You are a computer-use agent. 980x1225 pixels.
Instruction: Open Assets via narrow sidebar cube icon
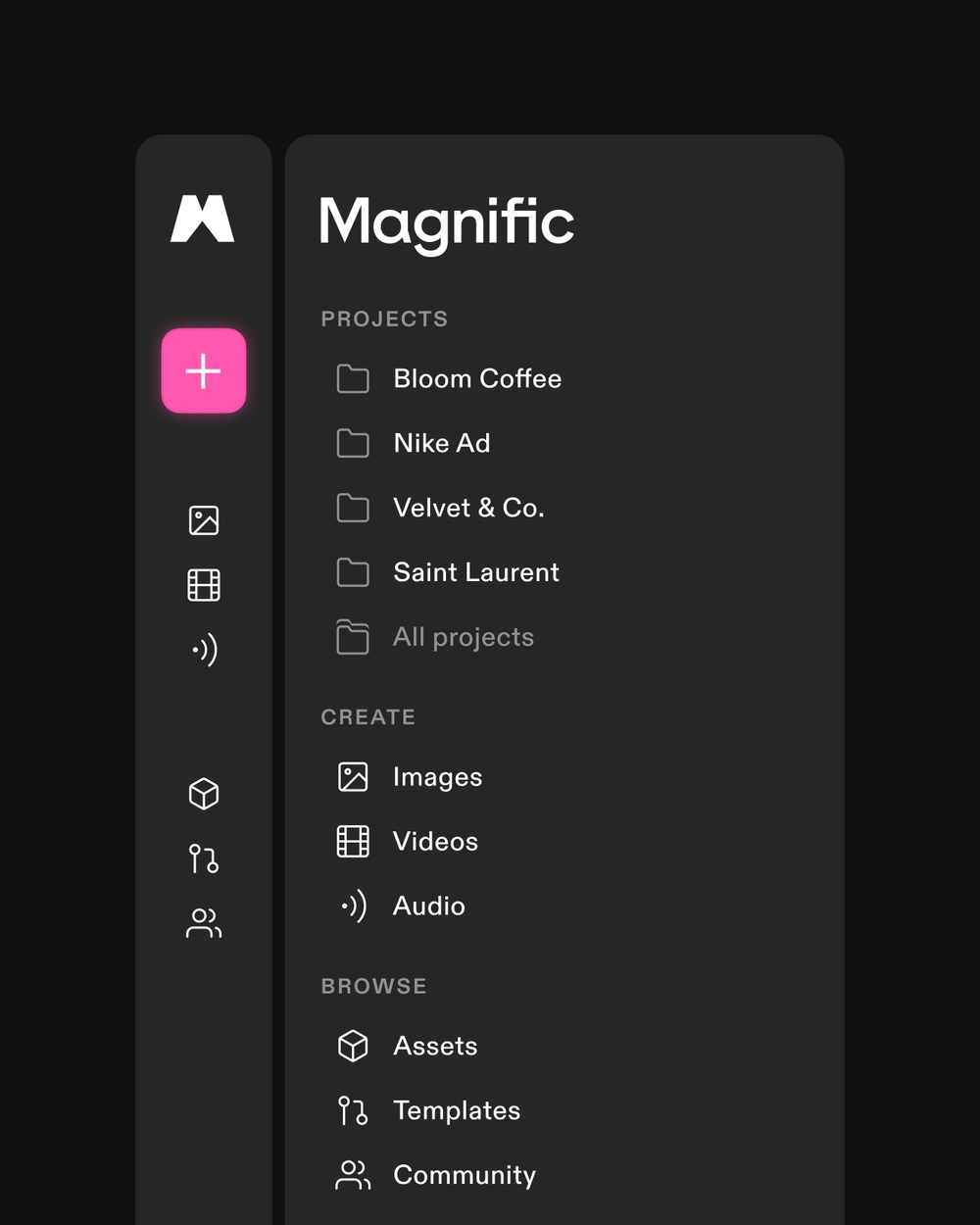(204, 794)
